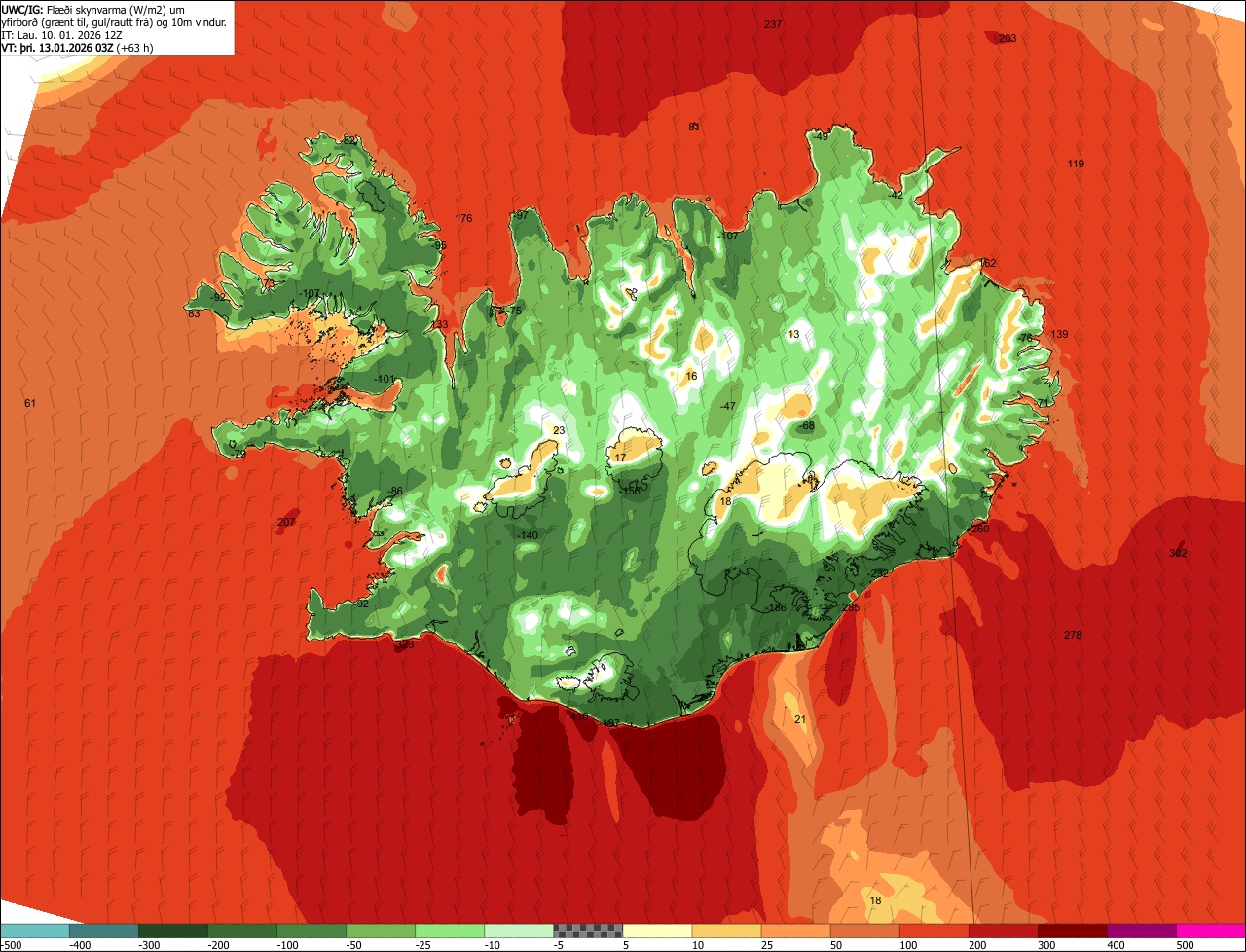Click the '260' value near the southeast coast
The width and height of the screenshot is (1246, 952).
click(980, 529)
